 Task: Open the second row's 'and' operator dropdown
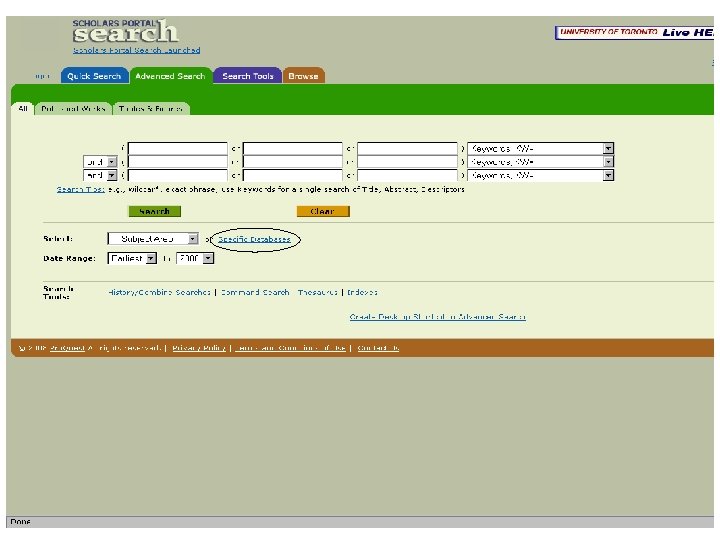pos(101,162)
